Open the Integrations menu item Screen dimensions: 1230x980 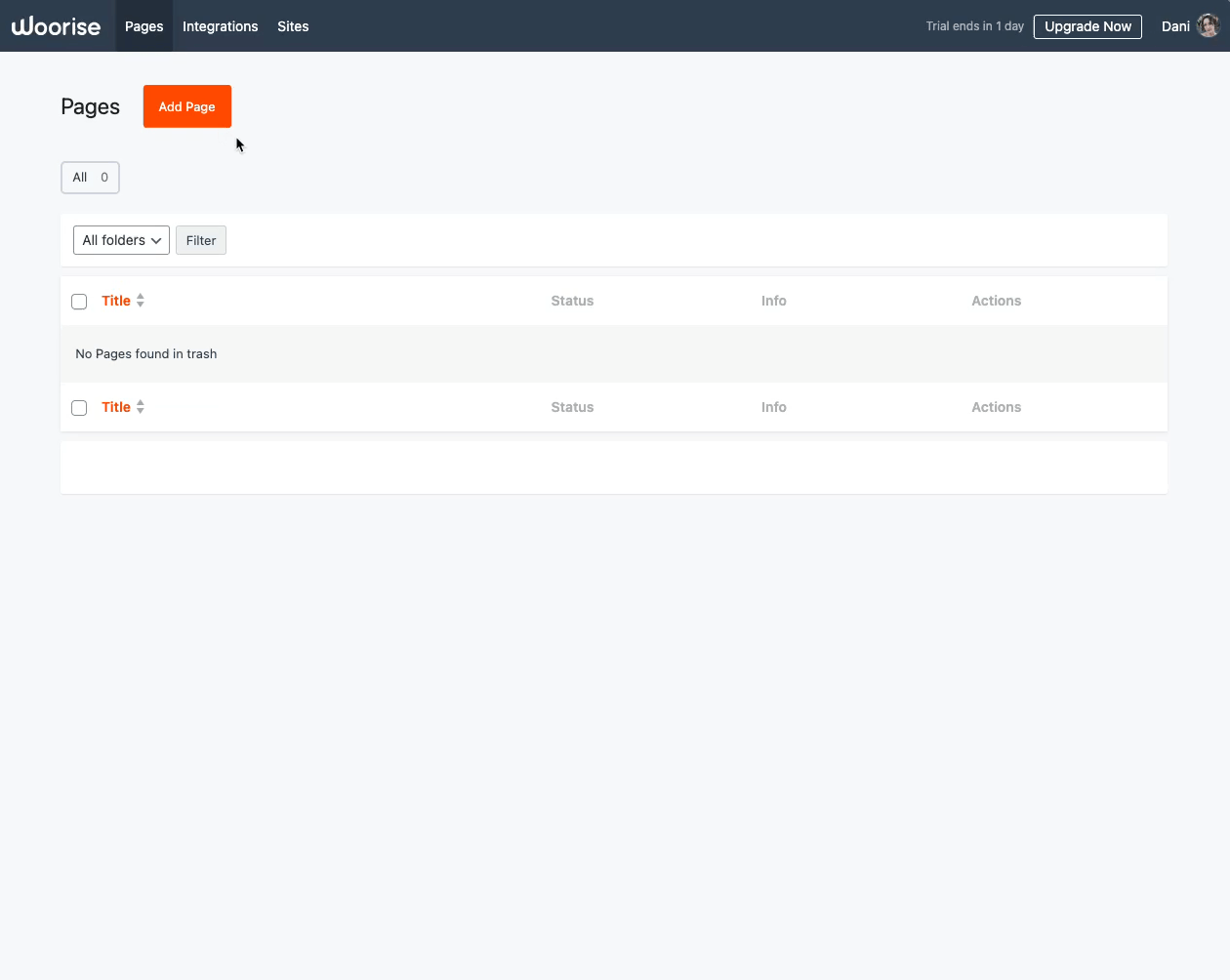coord(220,26)
